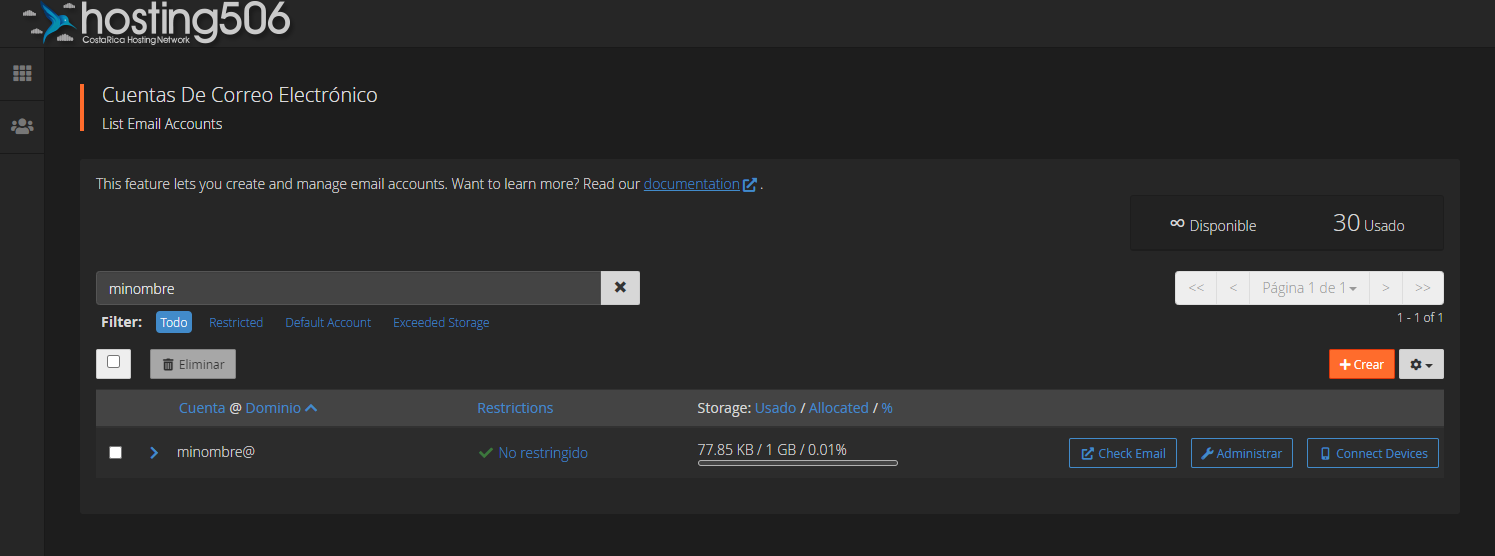Image resolution: width=1495 pixels, height=556 pixels.
Task: Click Administrar wrench button
Action: tap(1241, 454)
